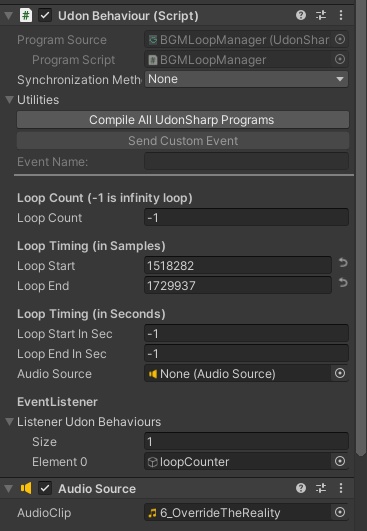The image size is (367, 531).
Task: Open object picker for AudioClip field
Action: tap(340, 512)
